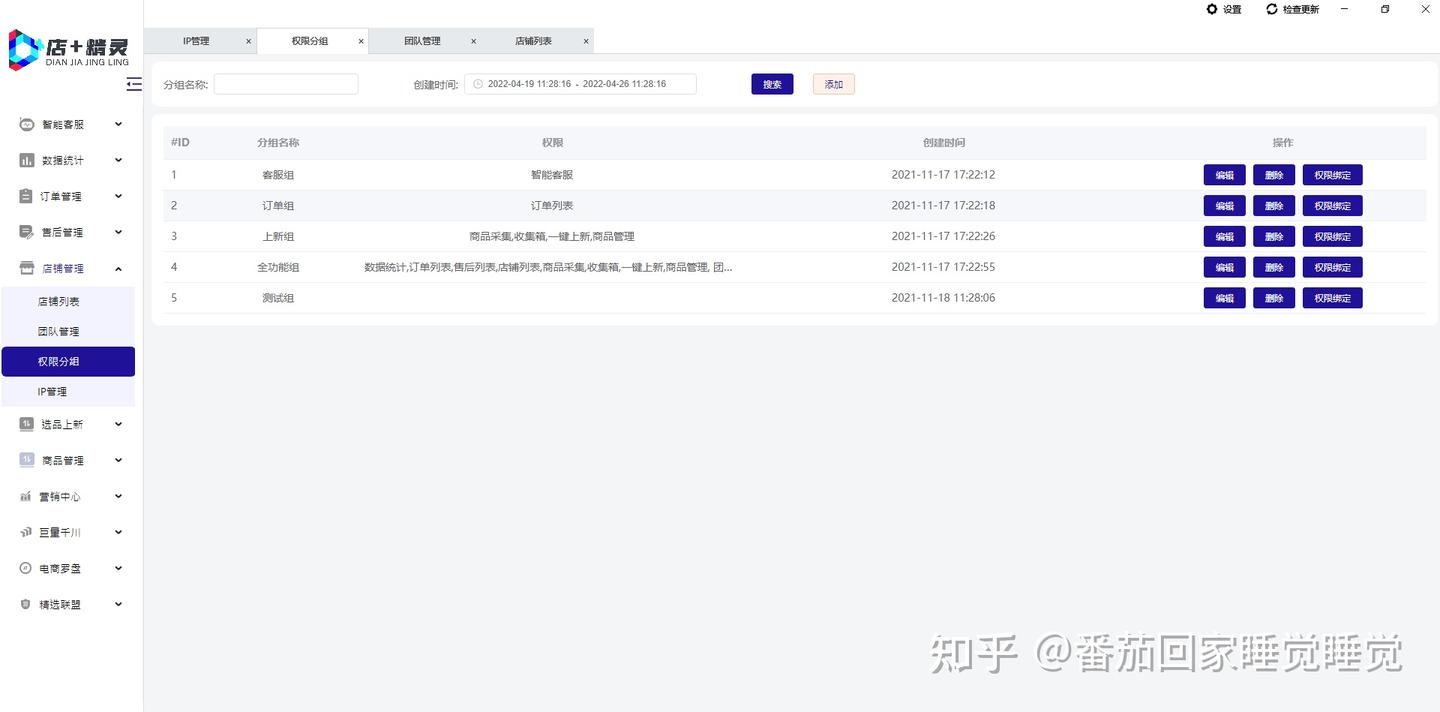Collapse the sidebar with the hamburger icon
This screenshot has height=712, width=1440.
pyautogui.click(x=134, y=85)
